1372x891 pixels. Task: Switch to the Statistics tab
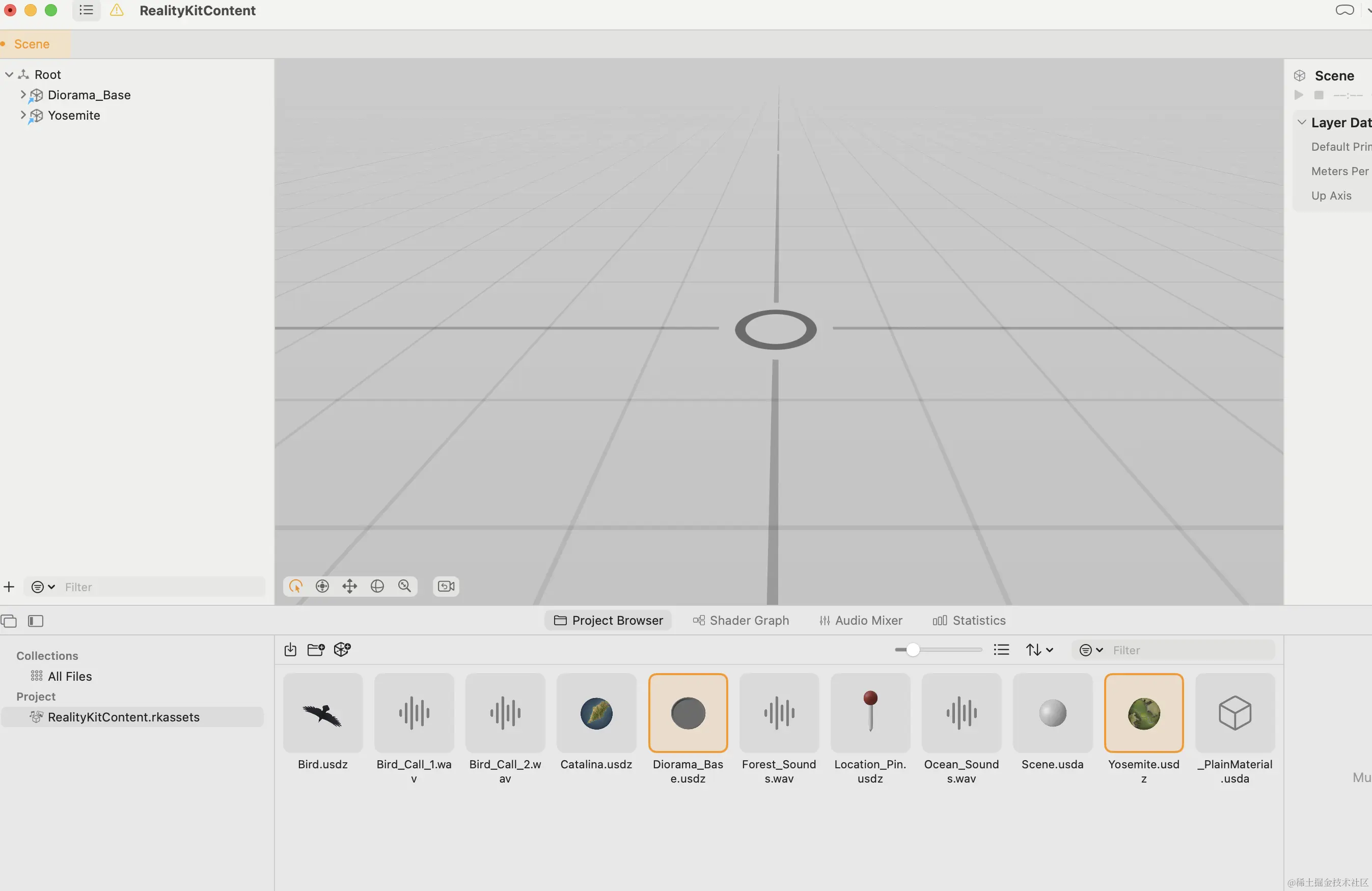pyautogui.click(x=969, y=620)
